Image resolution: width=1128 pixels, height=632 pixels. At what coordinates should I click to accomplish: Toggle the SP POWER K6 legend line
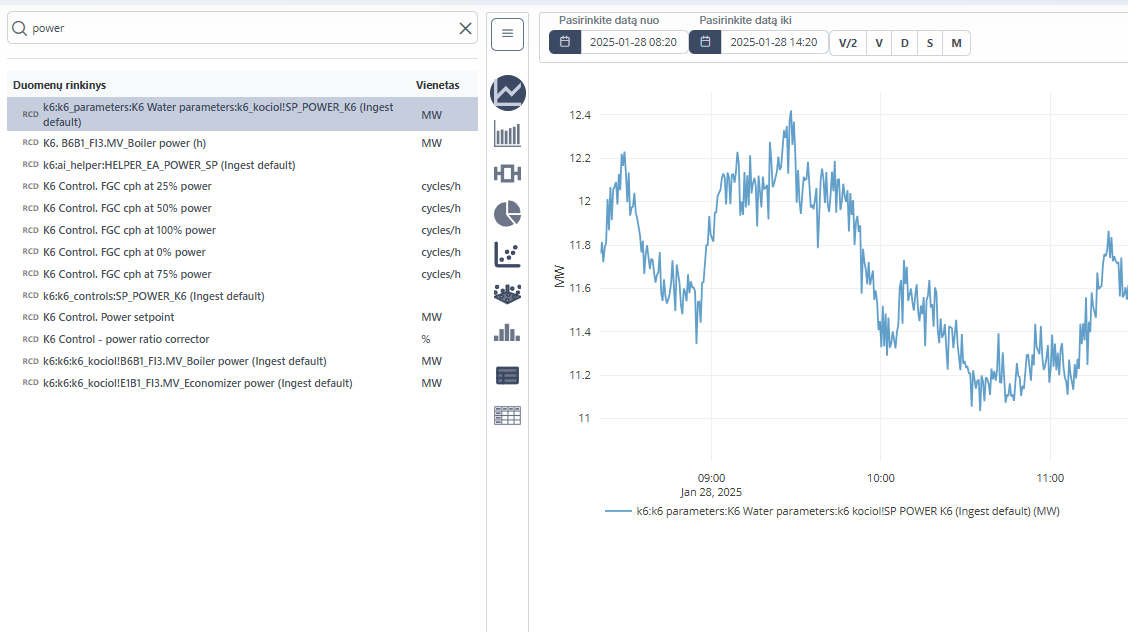[x=832, y=511]
